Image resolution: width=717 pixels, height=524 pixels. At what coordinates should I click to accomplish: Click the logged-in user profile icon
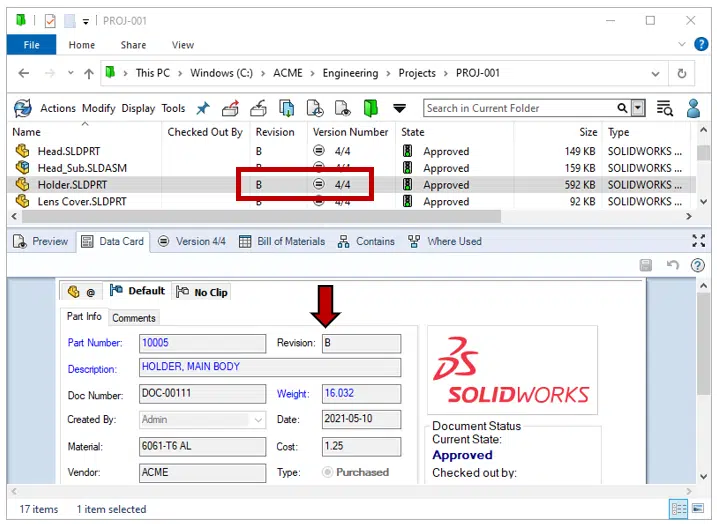[x=693, y=108]
